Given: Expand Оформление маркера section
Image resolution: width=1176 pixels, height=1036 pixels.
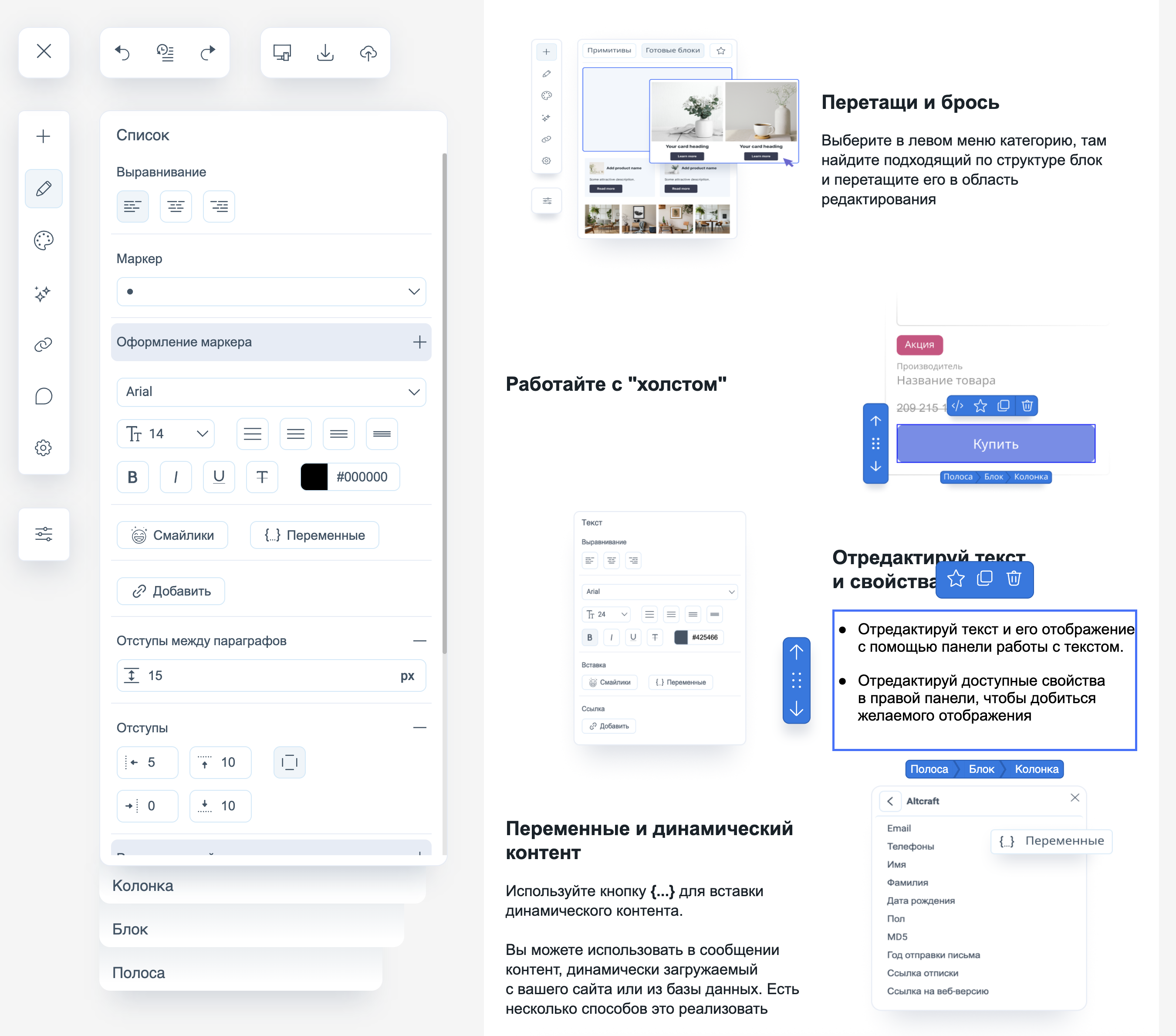Looking at the screenshot, I should (271, 342).
